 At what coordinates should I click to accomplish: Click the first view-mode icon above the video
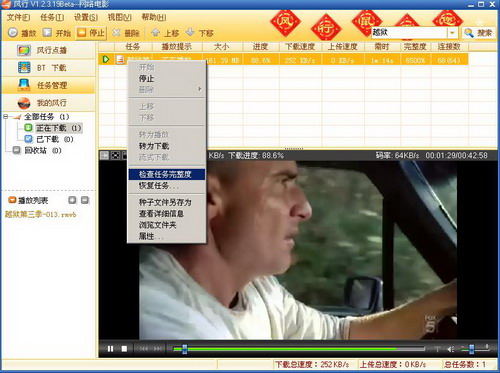click(105, 155)
